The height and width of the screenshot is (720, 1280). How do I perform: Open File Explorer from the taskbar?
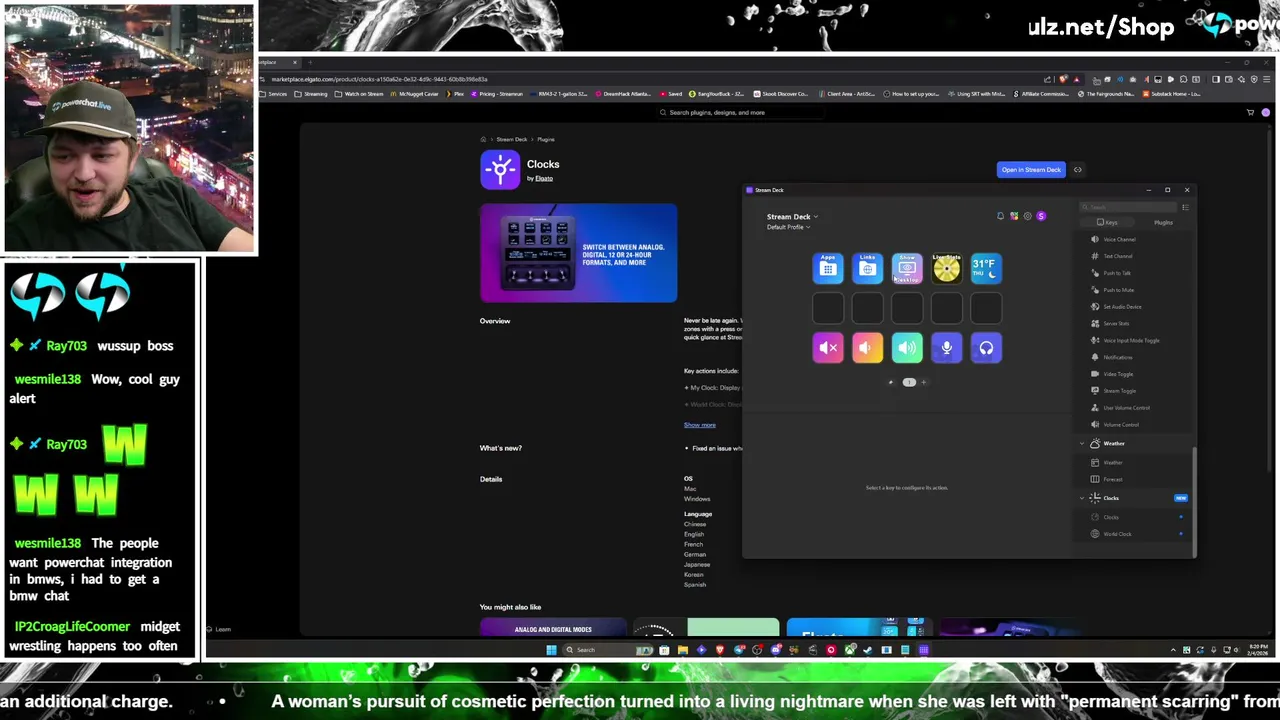coord(682,650)
